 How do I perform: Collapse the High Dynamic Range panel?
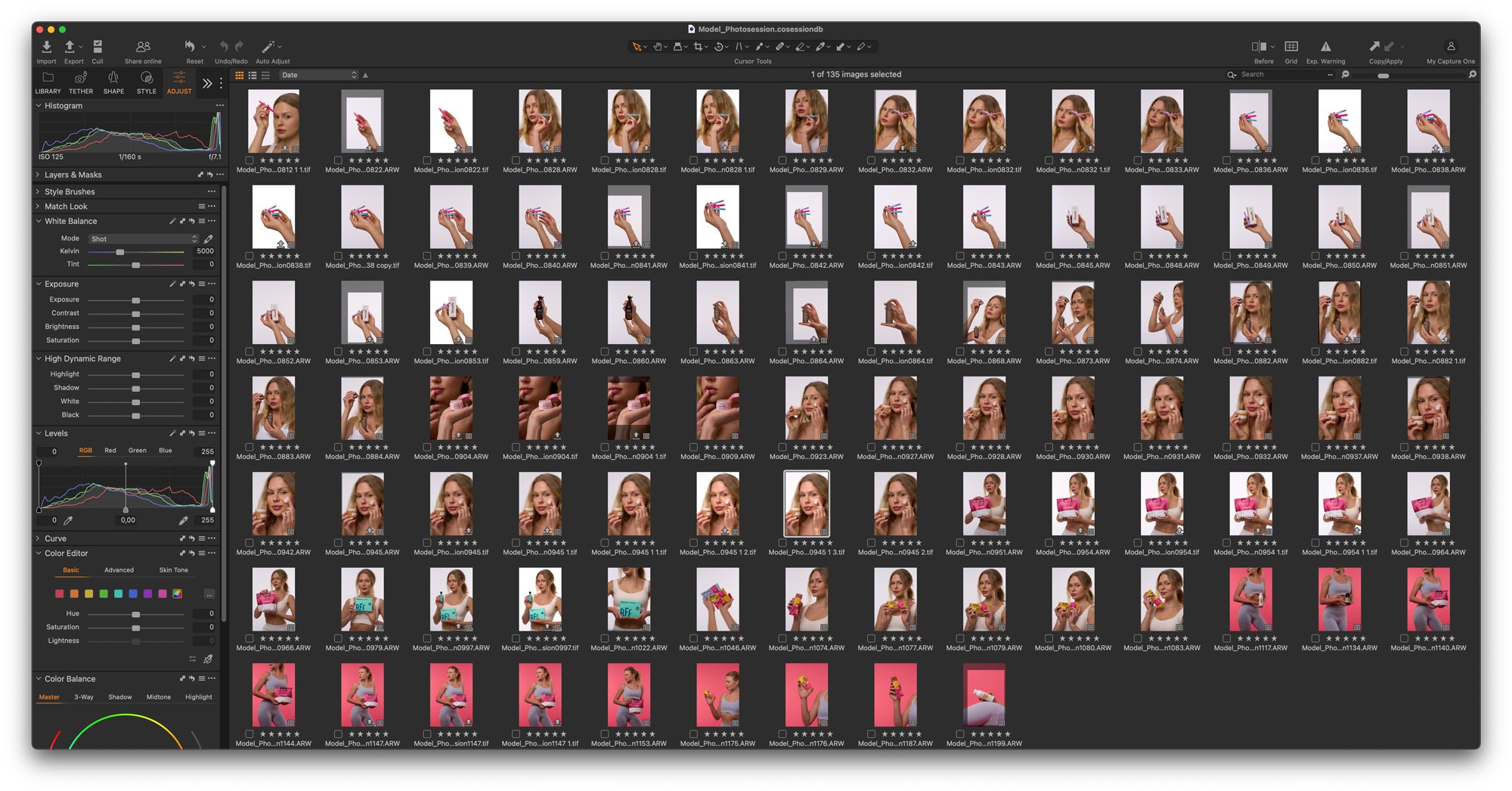(x=39, y=358)
